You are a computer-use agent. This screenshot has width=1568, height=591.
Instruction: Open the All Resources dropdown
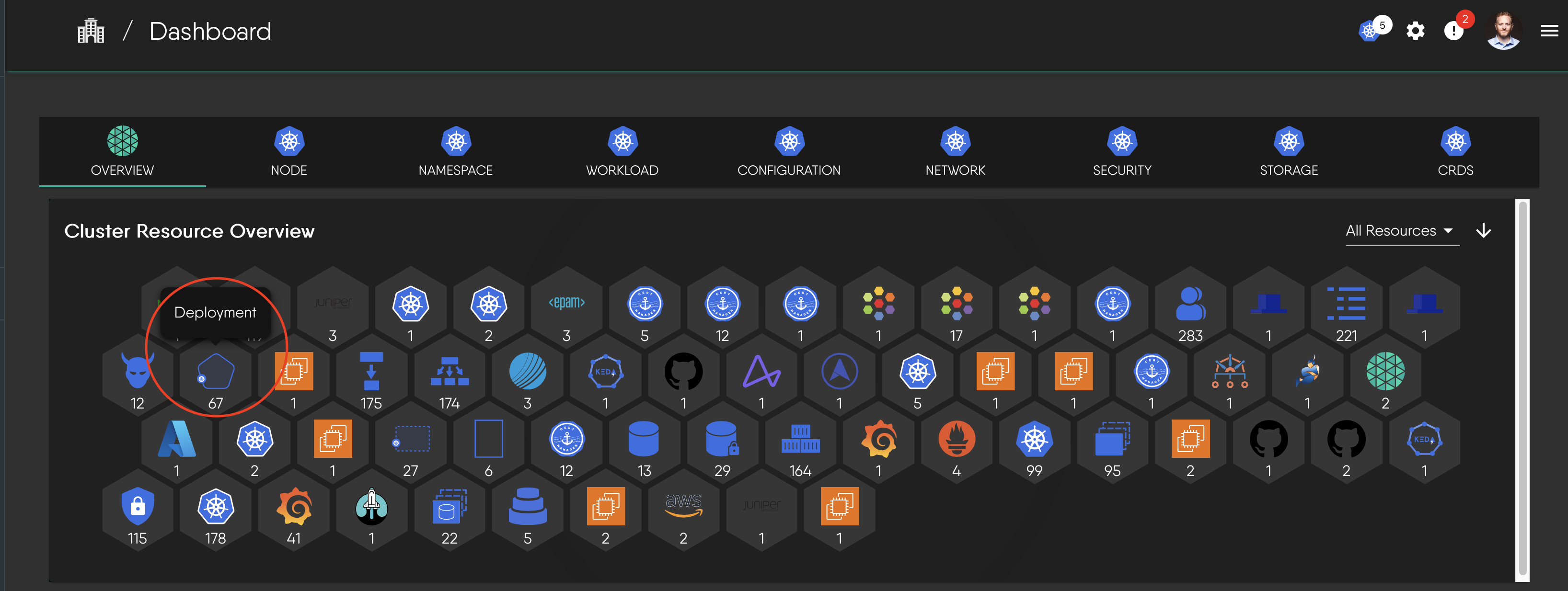1401,230
